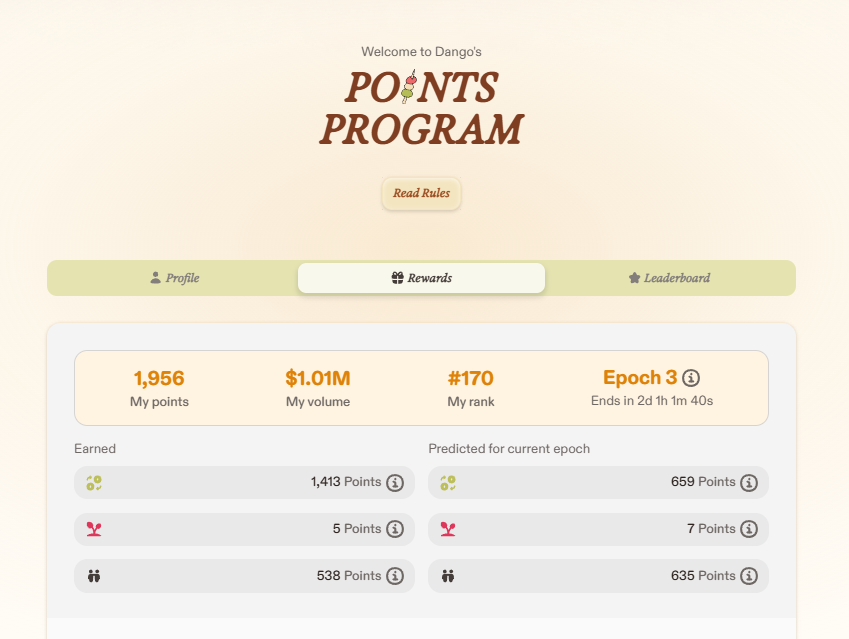Show info for Earned 538 Points
The width and height of the screenshot is (849, 639).
[x=395, y=576]
